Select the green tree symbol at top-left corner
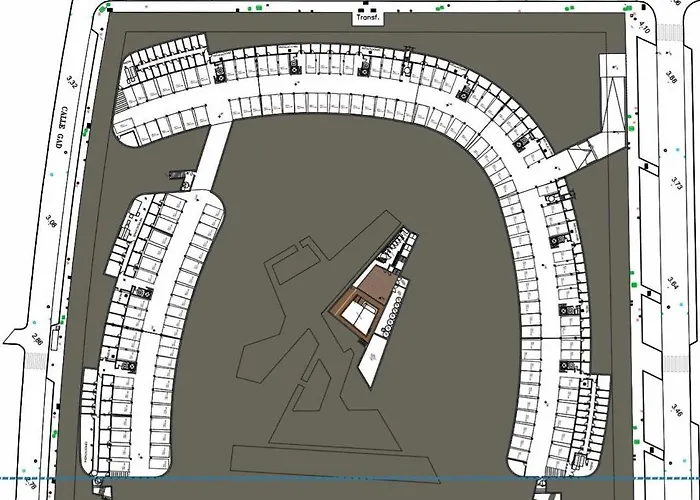The height and width of the screenshot is (500, 700). [102, 9]
